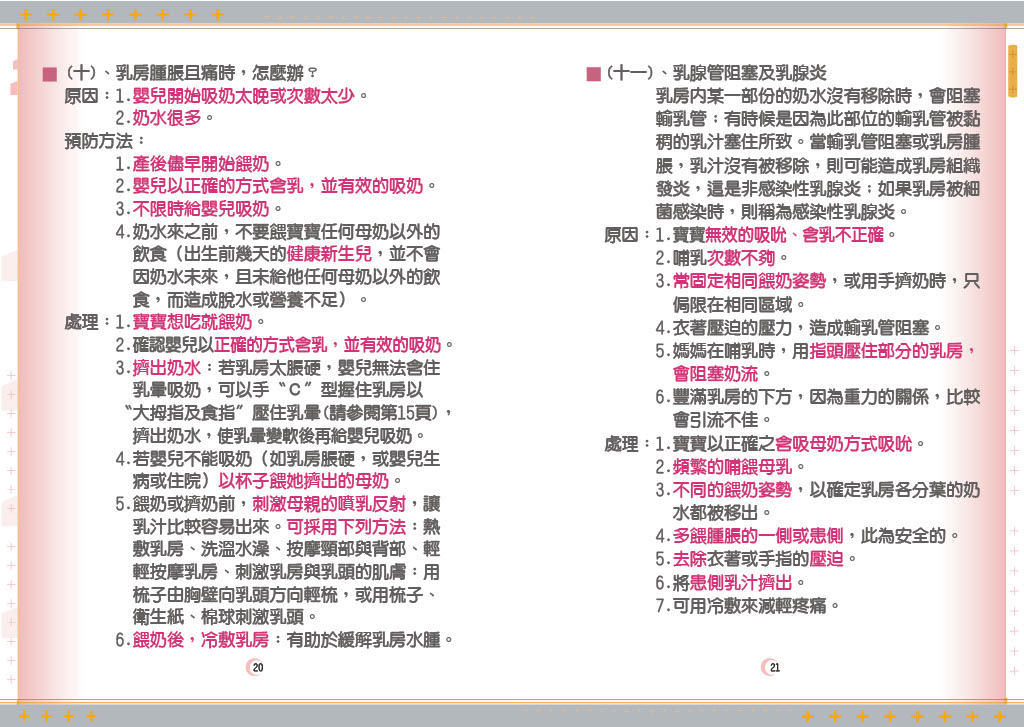Click highlighted text 餵奶後，冷敷乳房

click(200, 639)
